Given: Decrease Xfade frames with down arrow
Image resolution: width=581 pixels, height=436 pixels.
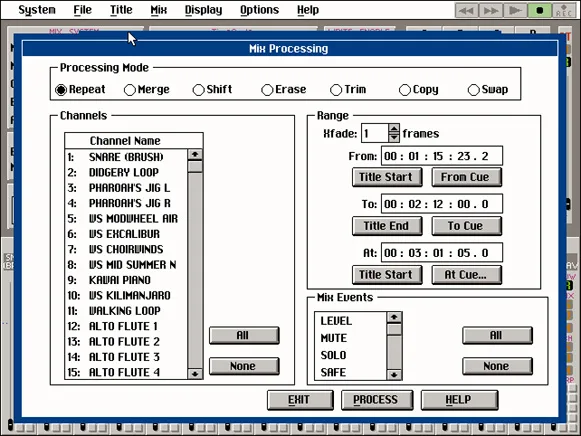Looking at the screenshot, I should 394,137.
